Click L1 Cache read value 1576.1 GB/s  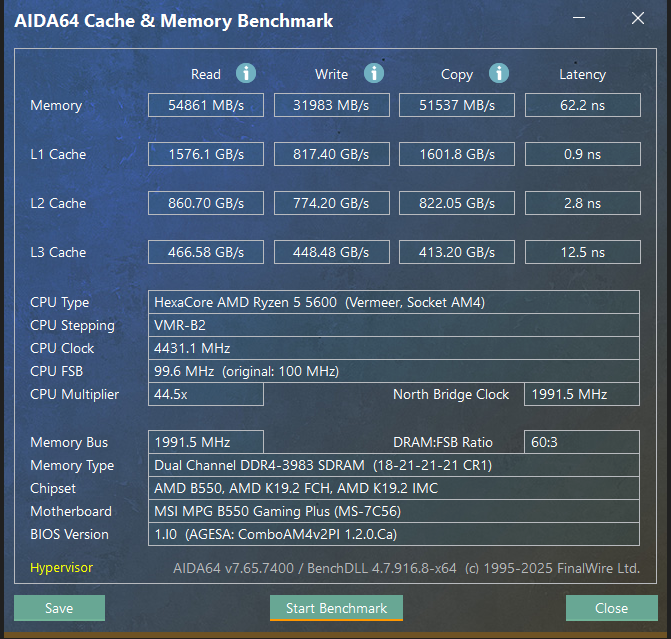206,154
